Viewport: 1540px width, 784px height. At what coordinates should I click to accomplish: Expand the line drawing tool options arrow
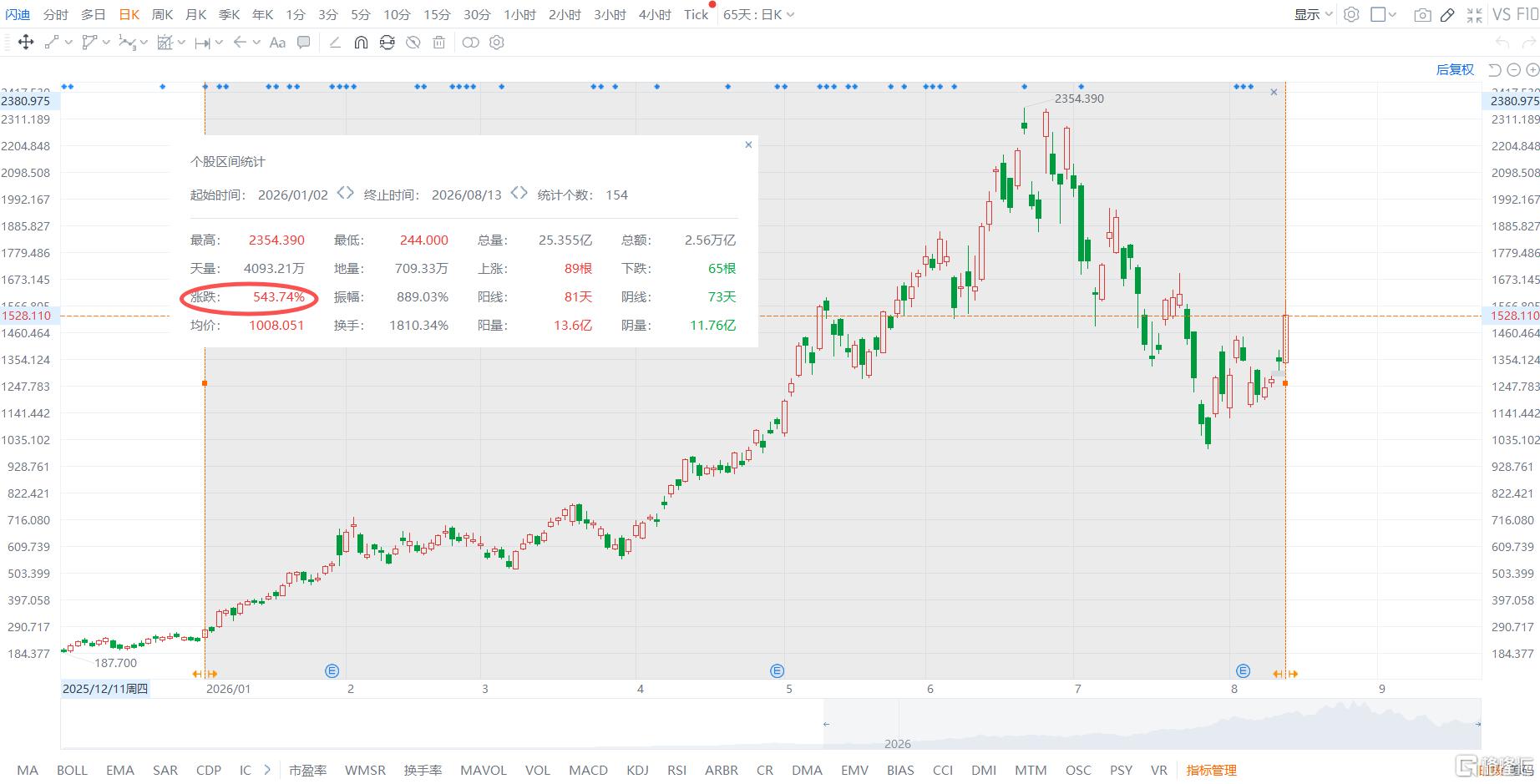click(x=68, y=43)
